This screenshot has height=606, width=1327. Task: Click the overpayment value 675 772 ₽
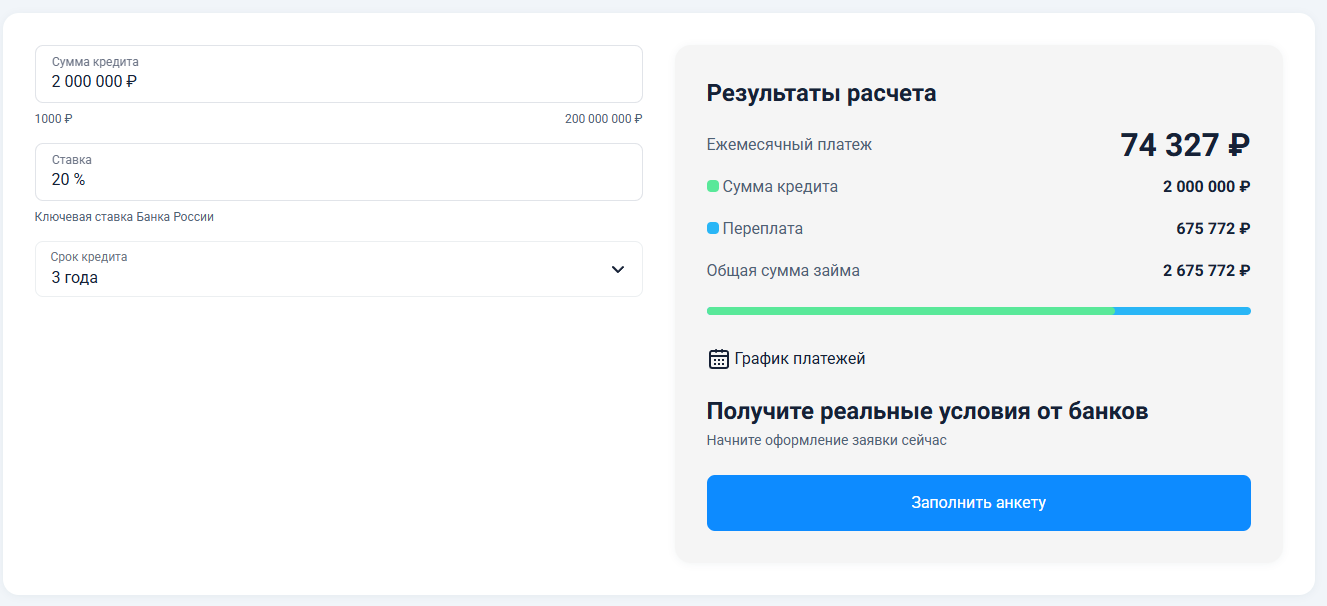pyautogui.click(x=1213, y=229)
